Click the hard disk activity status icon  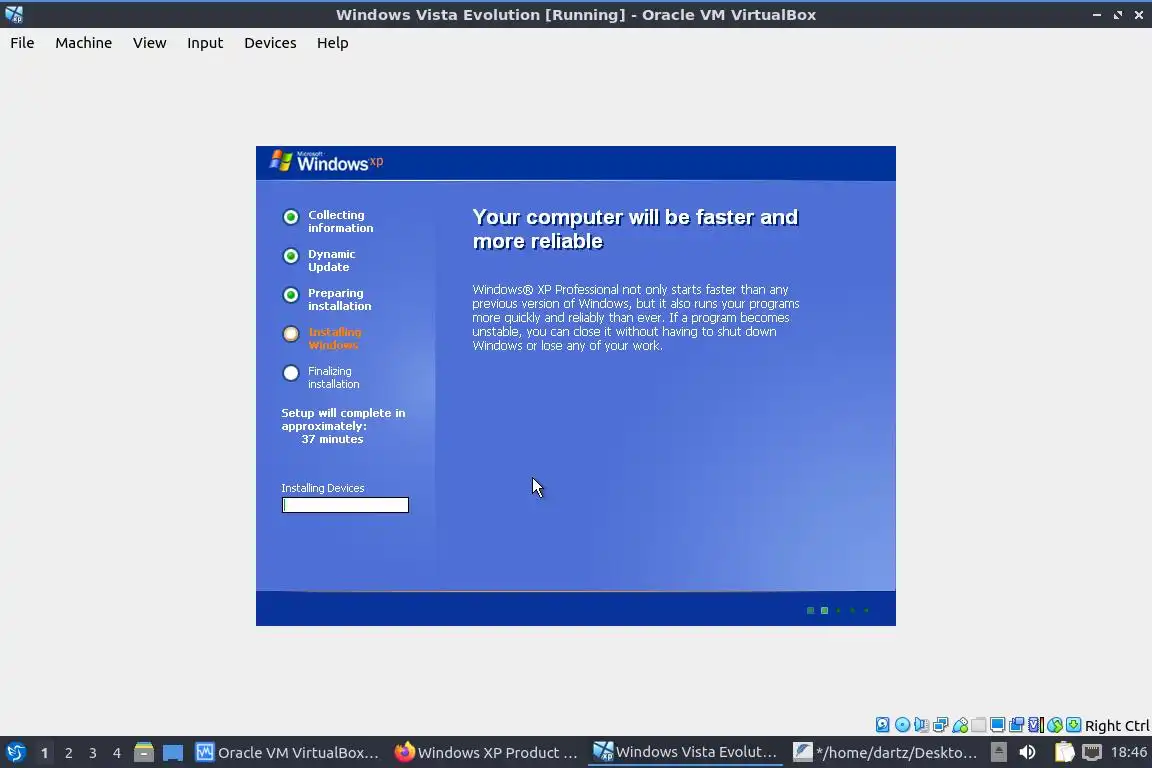882,725
